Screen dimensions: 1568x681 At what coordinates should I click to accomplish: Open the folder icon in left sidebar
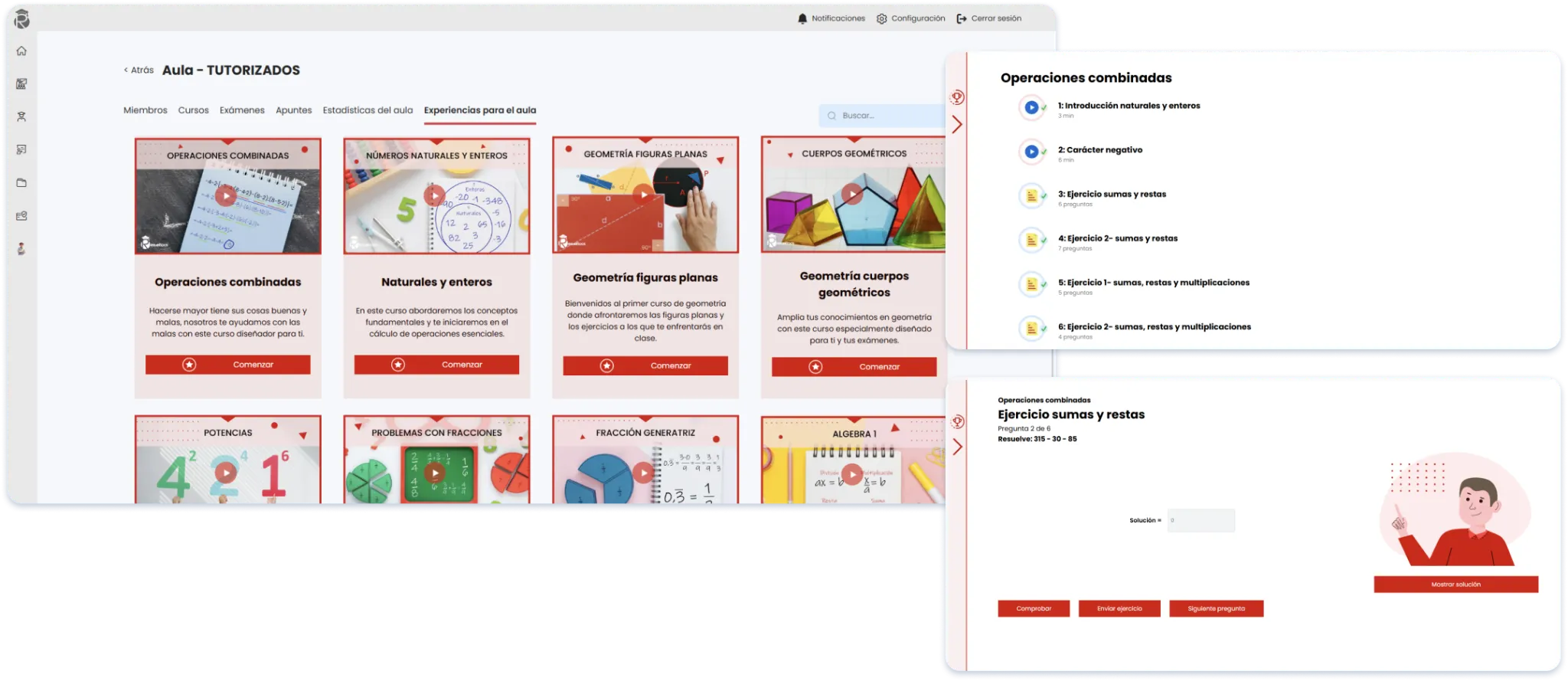tap(21, 183)
